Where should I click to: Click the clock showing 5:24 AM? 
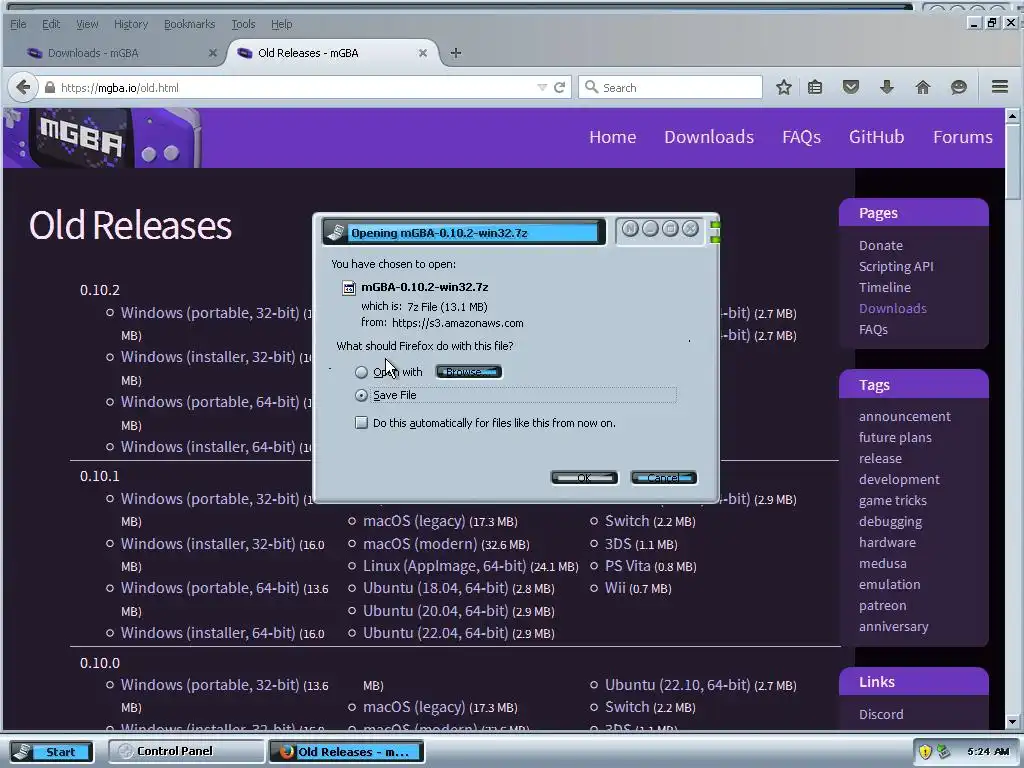988,752
